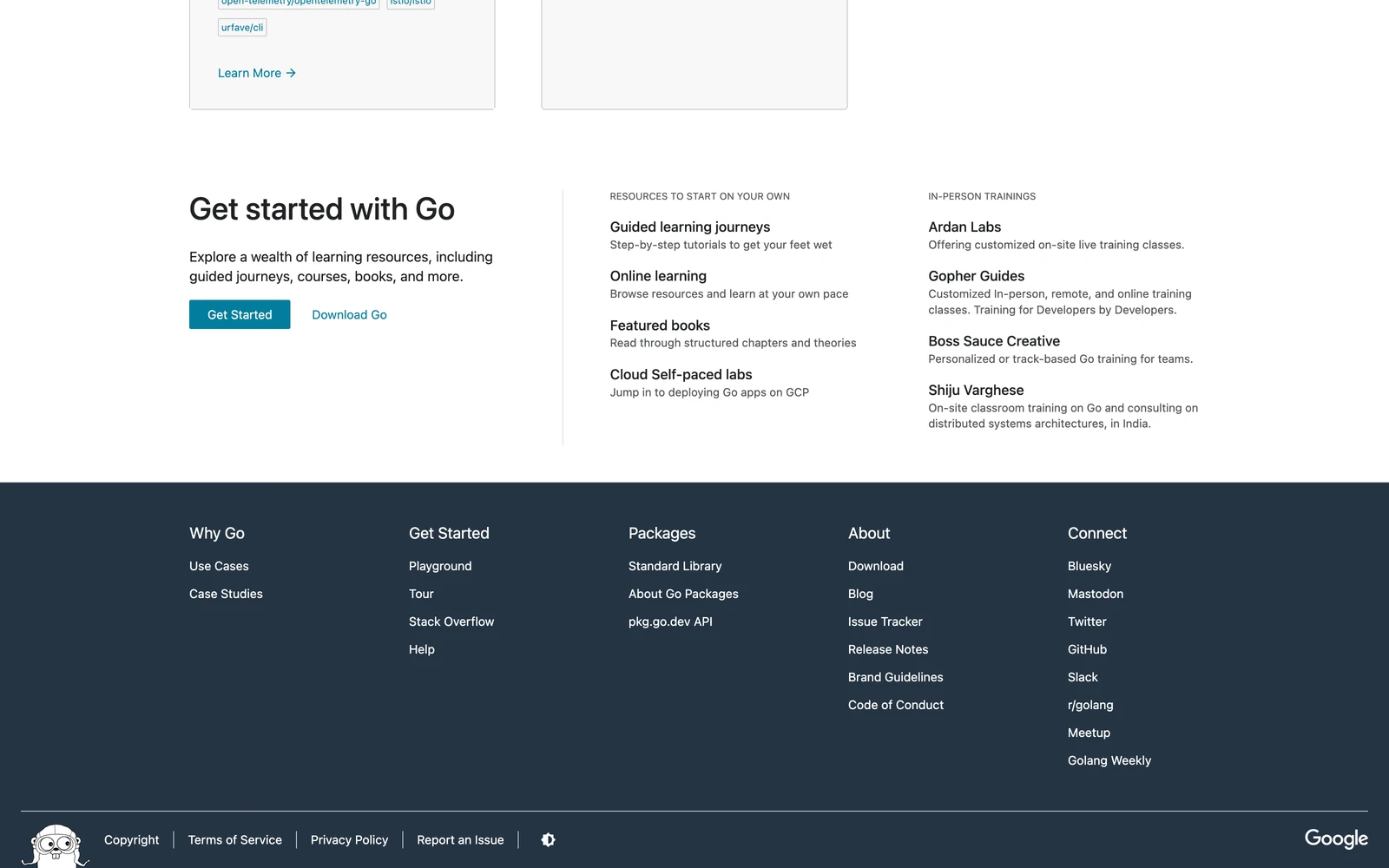Open Brand Guidelines link

[x=895, y=677]
